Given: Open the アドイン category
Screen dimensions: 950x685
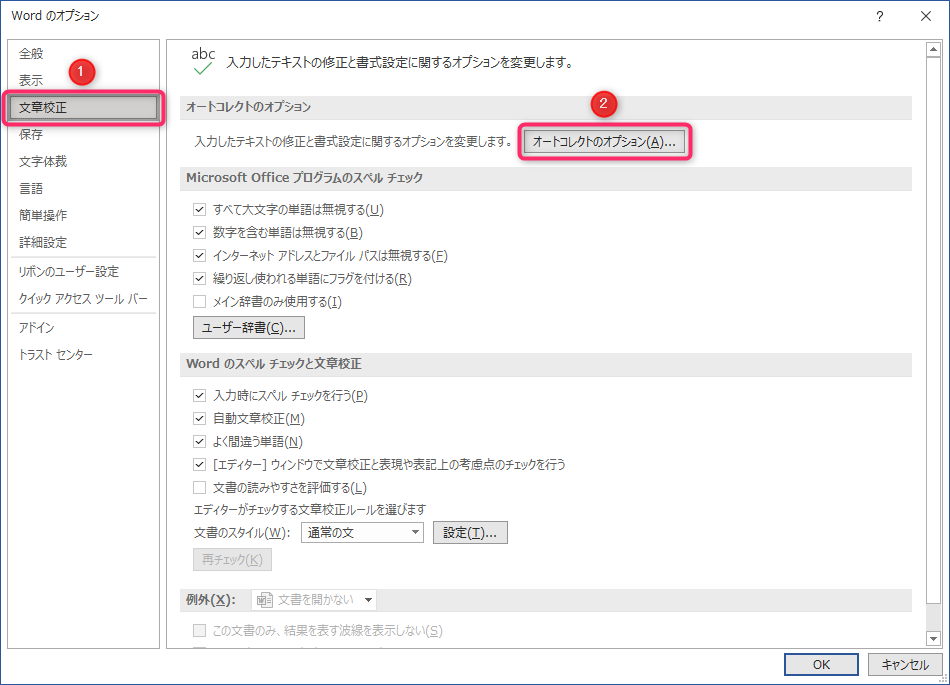Looking at the screenshot, I should (36, 328).
